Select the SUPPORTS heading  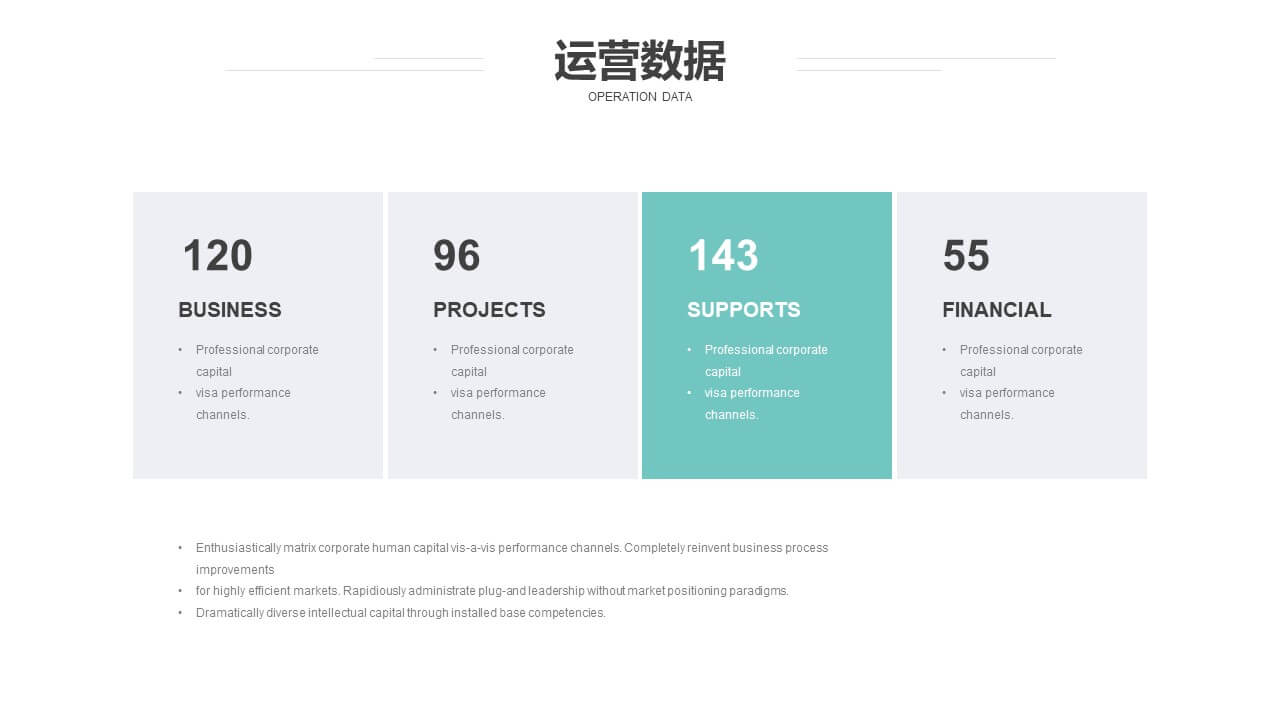(x=743, y=310)
